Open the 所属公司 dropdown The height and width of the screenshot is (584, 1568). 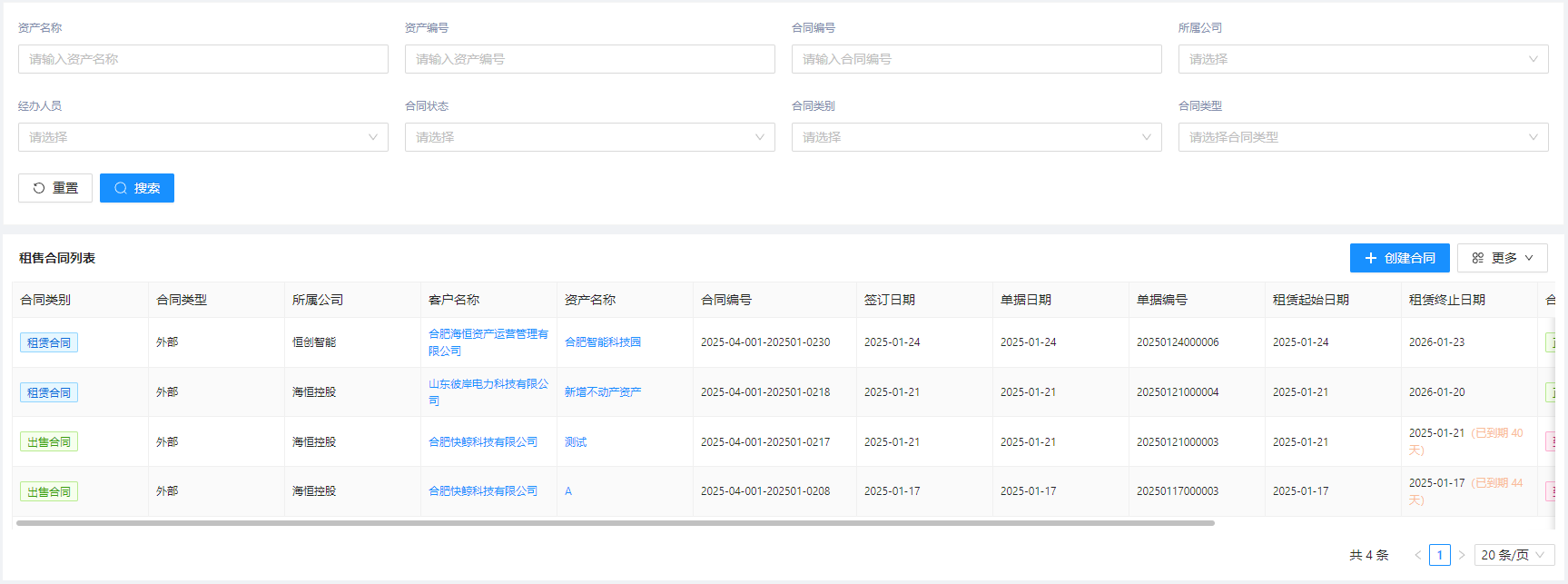tap(1364, 59)
